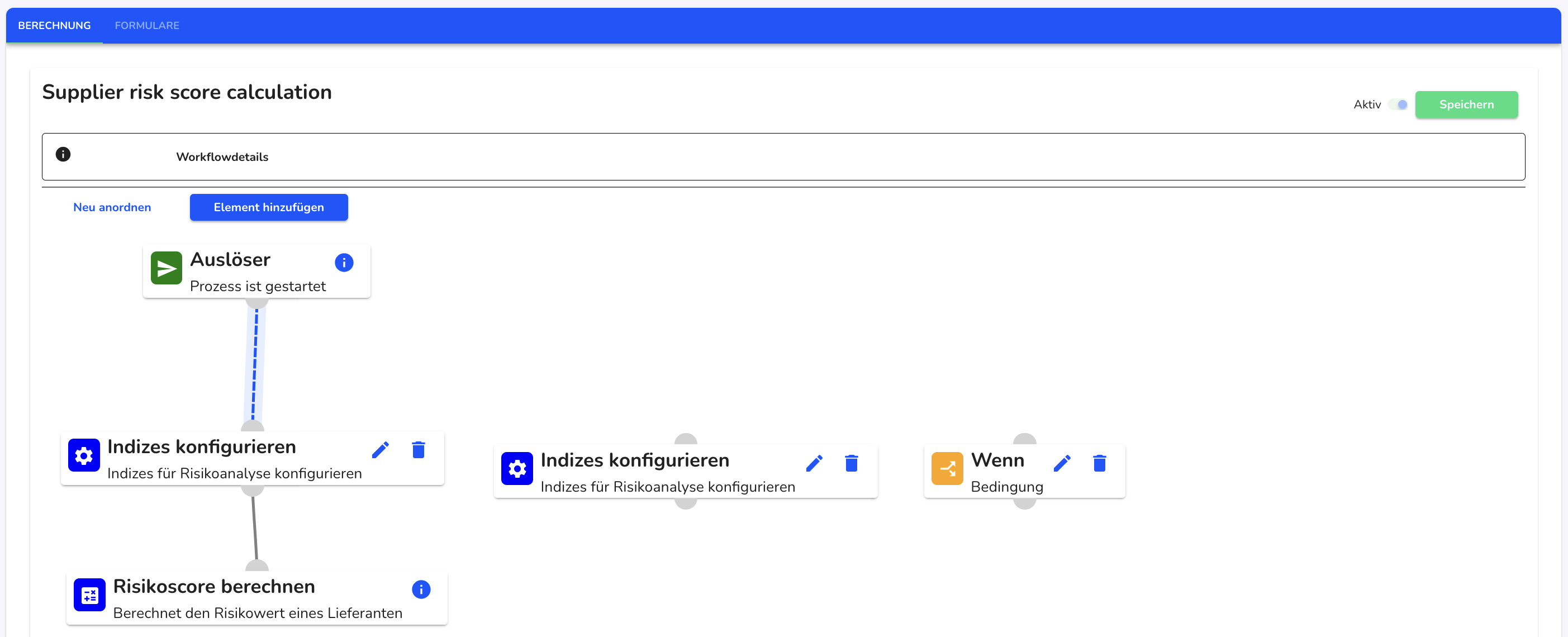Click the 'Auslöser' node title

click(x=230, y=260)
